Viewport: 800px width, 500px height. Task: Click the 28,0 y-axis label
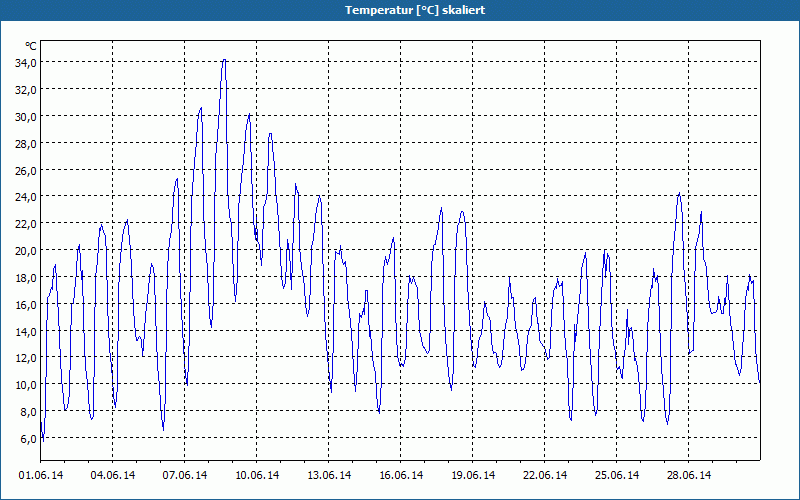pos(26,144)
